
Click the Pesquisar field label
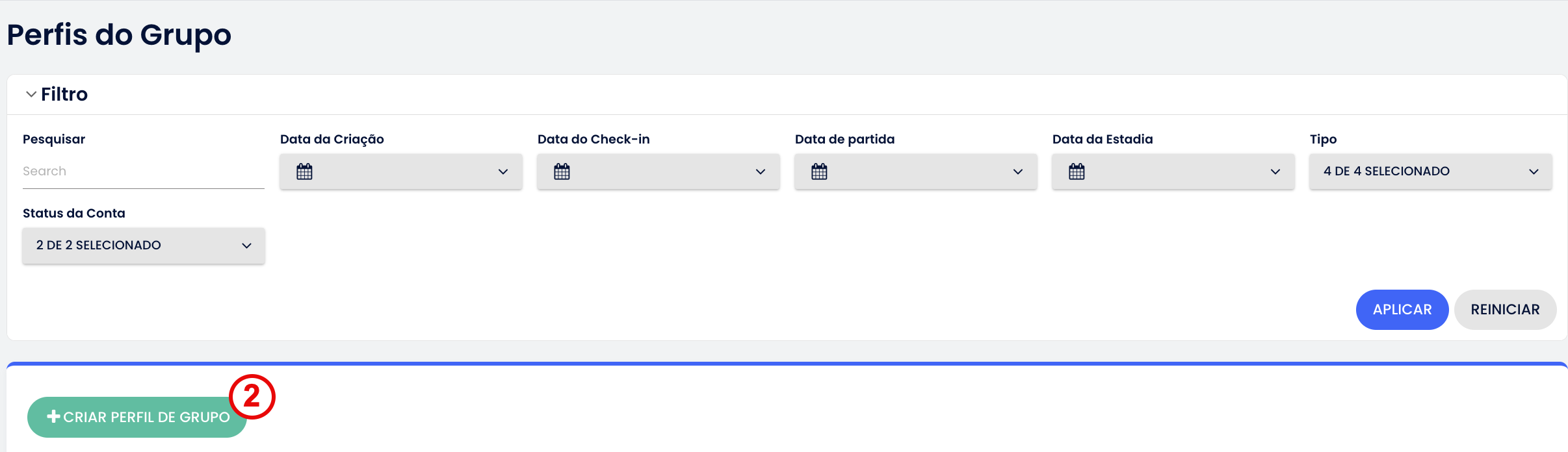54,139
